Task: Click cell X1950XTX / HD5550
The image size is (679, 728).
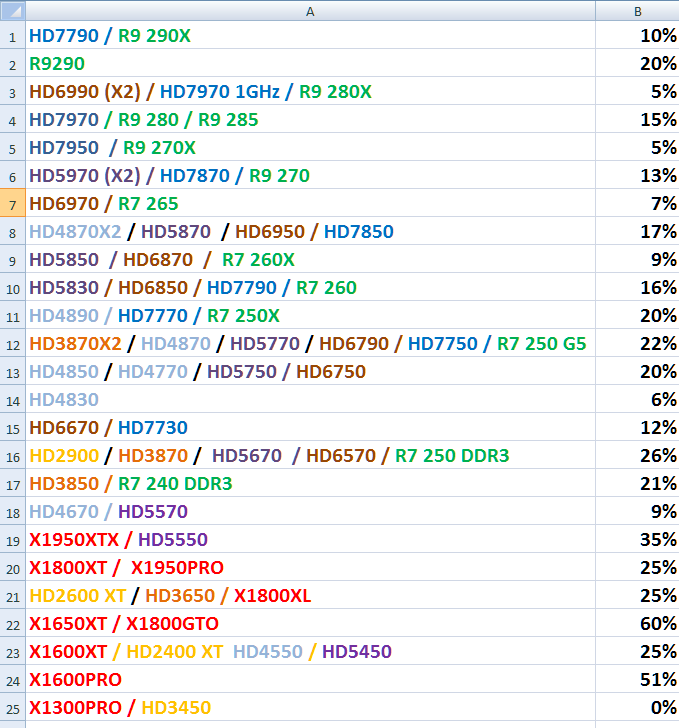Action: coord(310,540)
